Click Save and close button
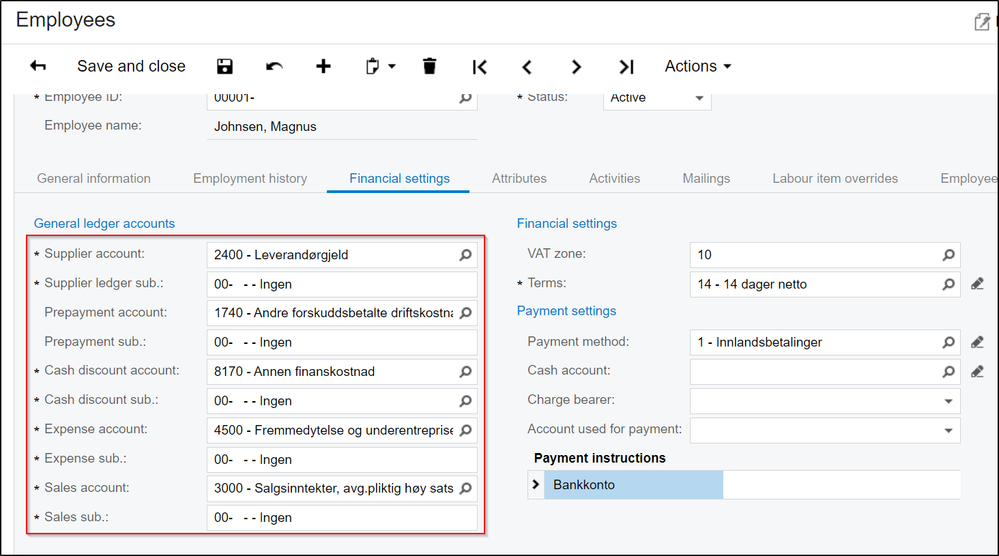This screenshot has height=556, width=999. pos(131,66)
